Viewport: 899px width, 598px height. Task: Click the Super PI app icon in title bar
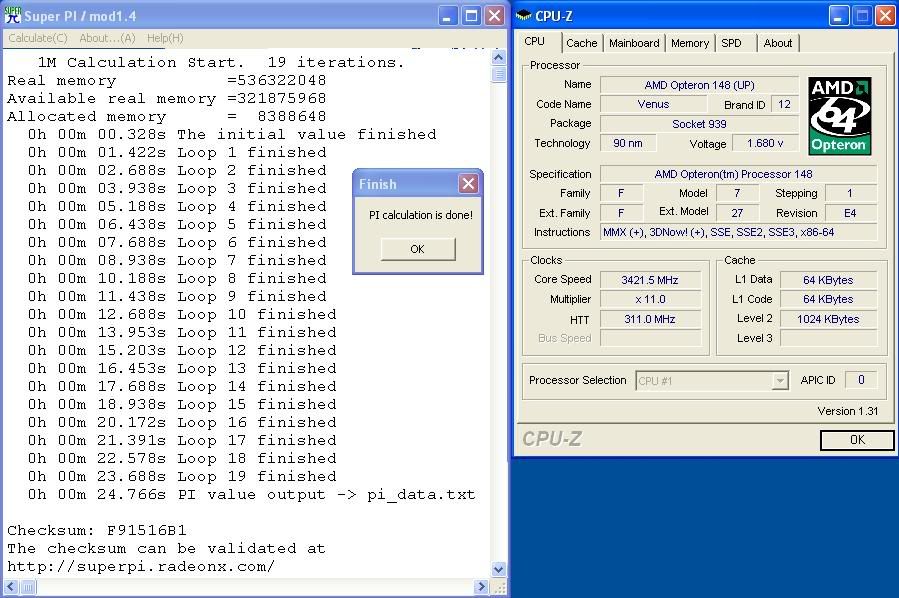12,15
